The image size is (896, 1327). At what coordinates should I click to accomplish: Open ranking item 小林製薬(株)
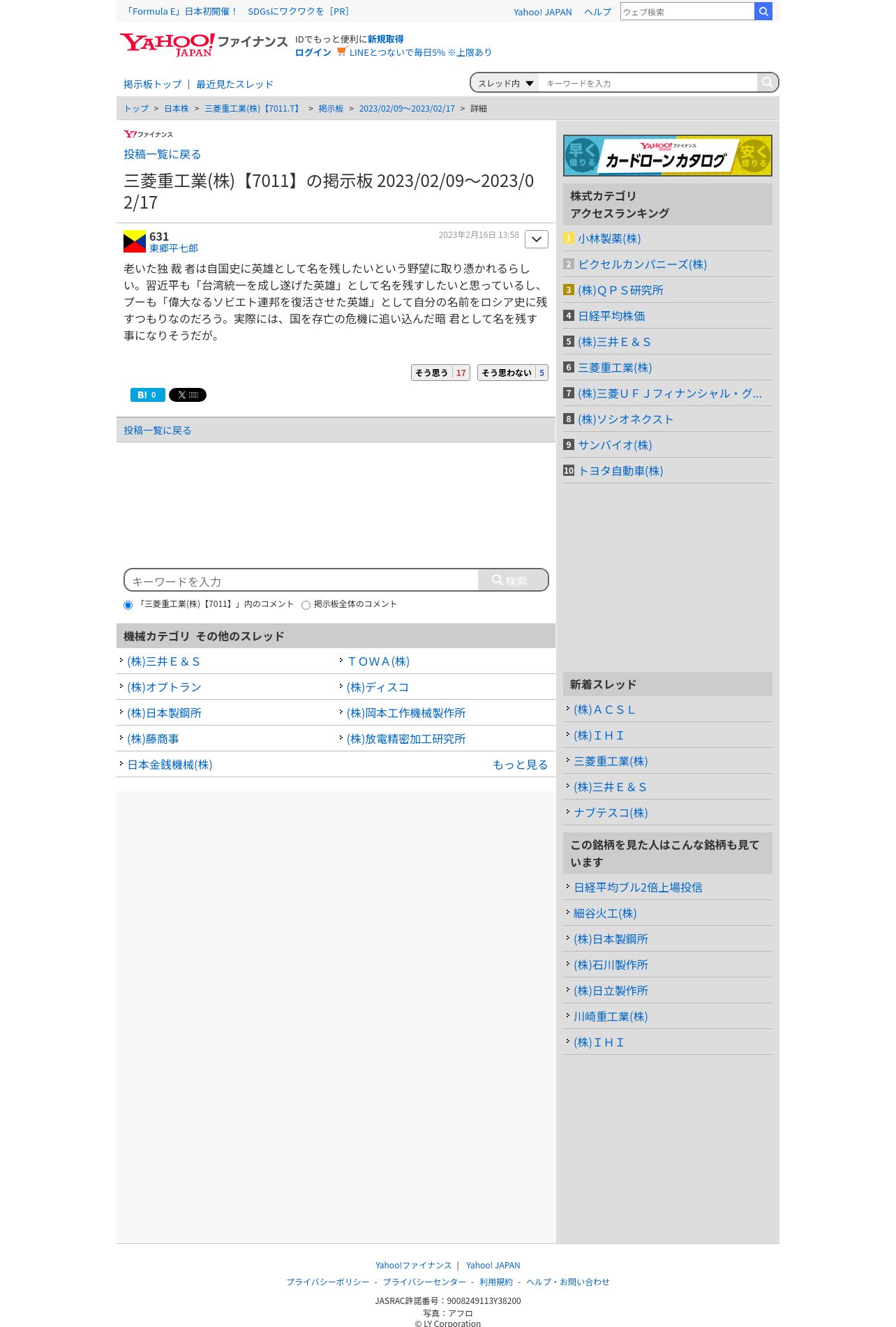609,239
